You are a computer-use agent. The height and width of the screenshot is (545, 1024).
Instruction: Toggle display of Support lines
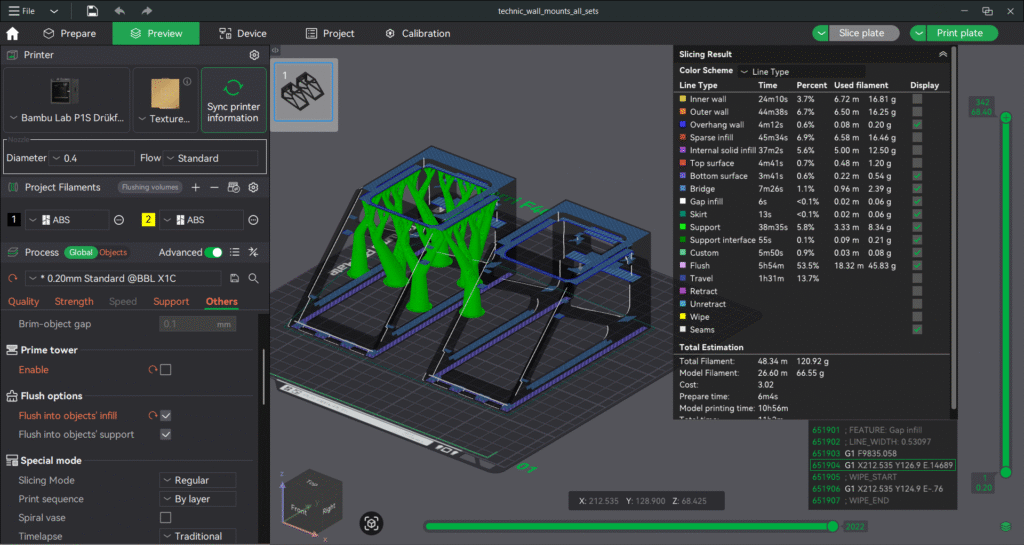pyautogui.click(x=918, y=227)
